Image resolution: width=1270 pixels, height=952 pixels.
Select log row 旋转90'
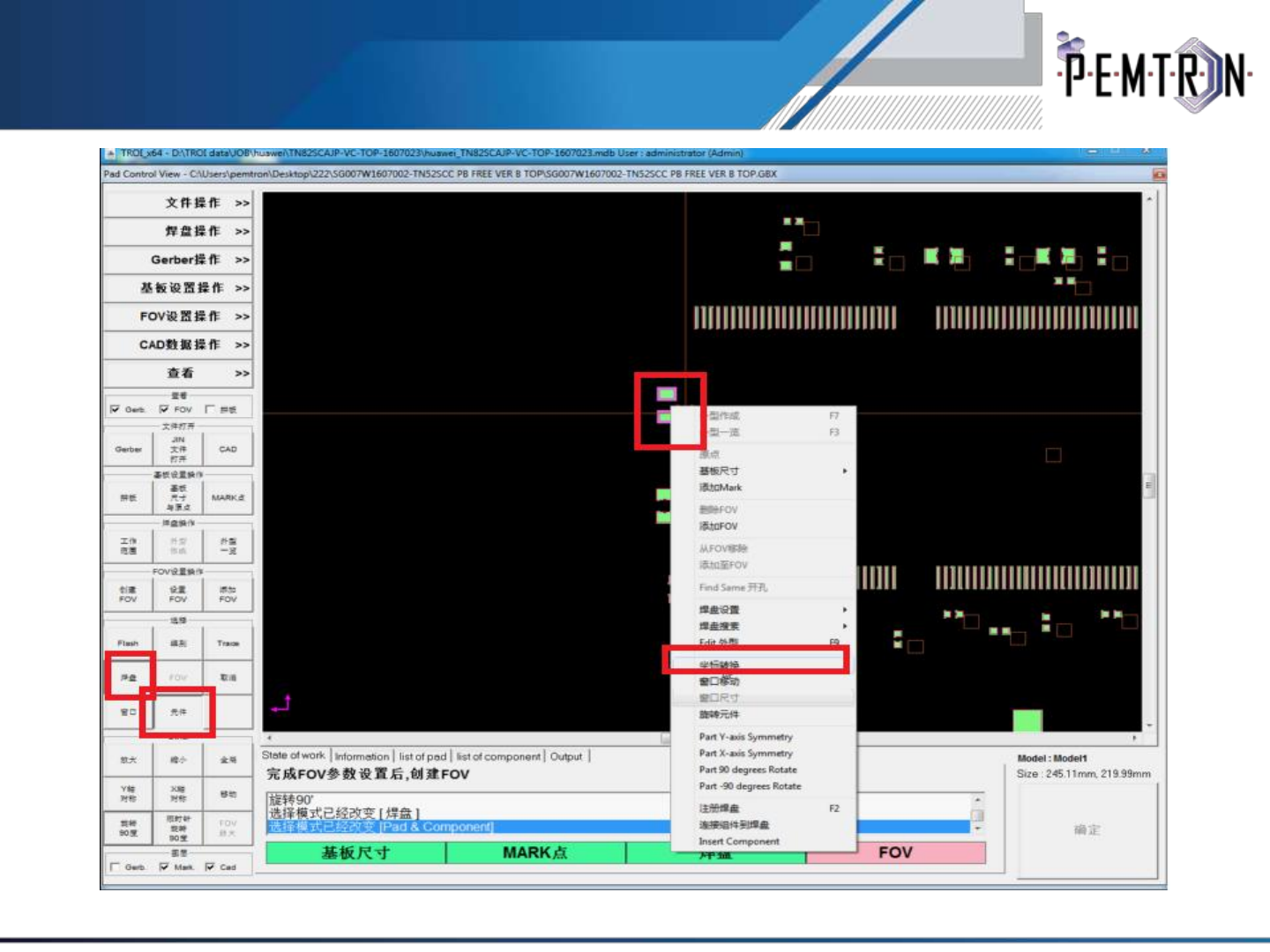coord(467,800)
